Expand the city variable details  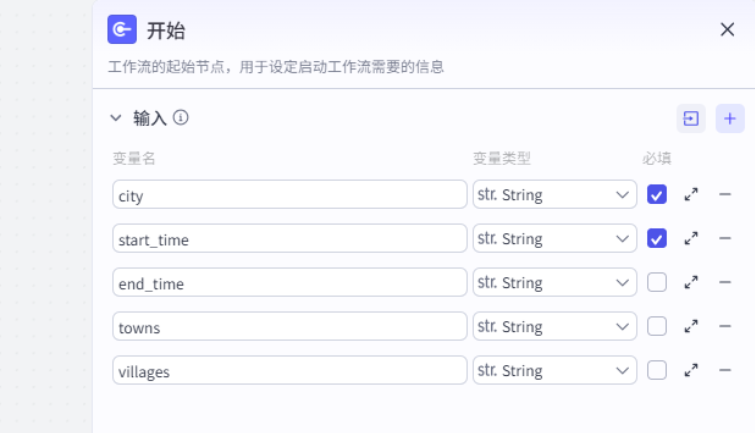[691, 195]
